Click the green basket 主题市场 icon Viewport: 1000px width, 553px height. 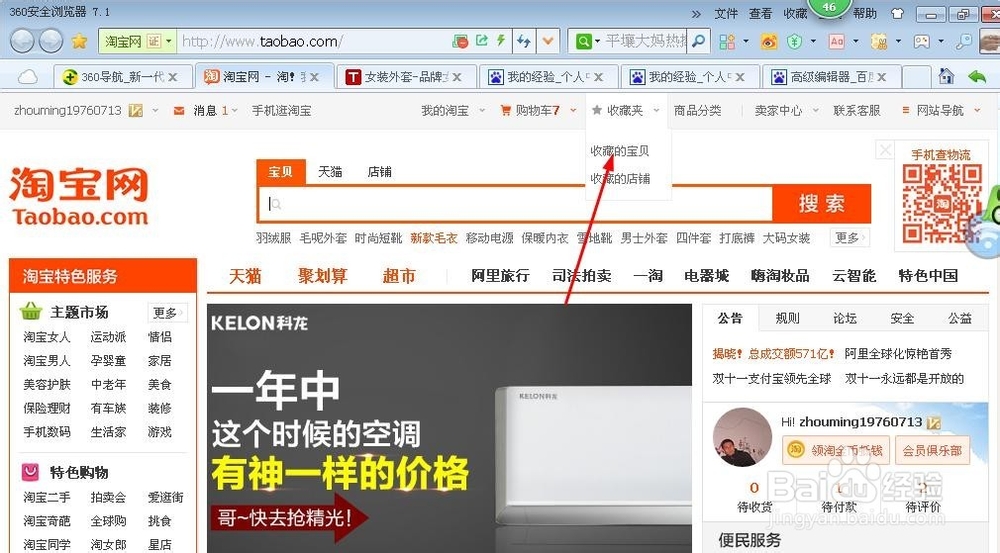(31, 312)
